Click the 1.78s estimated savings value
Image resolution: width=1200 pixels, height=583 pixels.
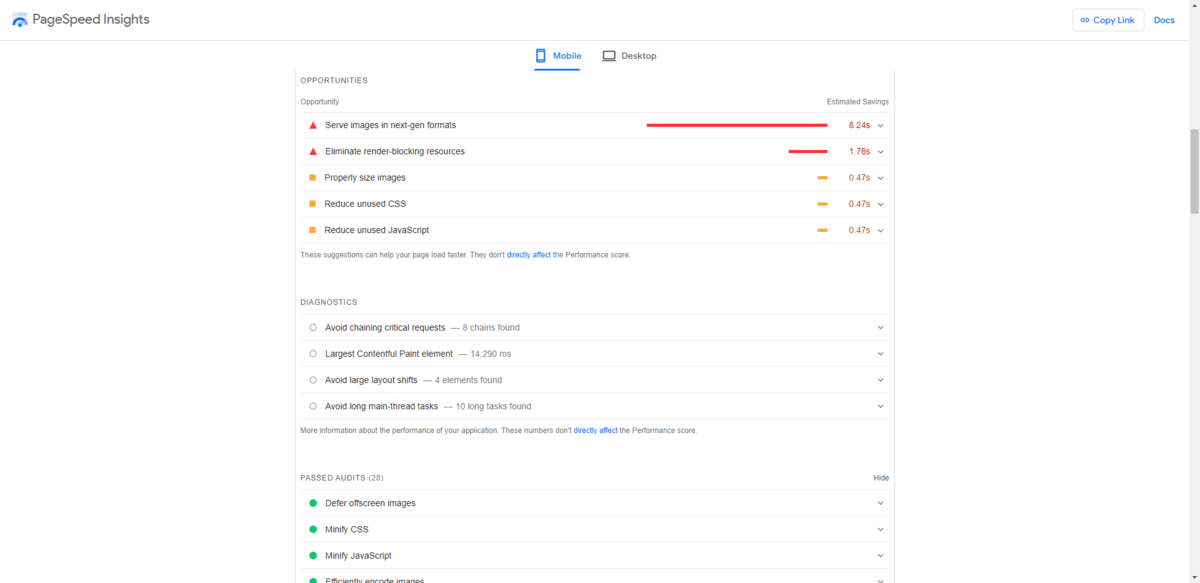(x=859, y=151)
